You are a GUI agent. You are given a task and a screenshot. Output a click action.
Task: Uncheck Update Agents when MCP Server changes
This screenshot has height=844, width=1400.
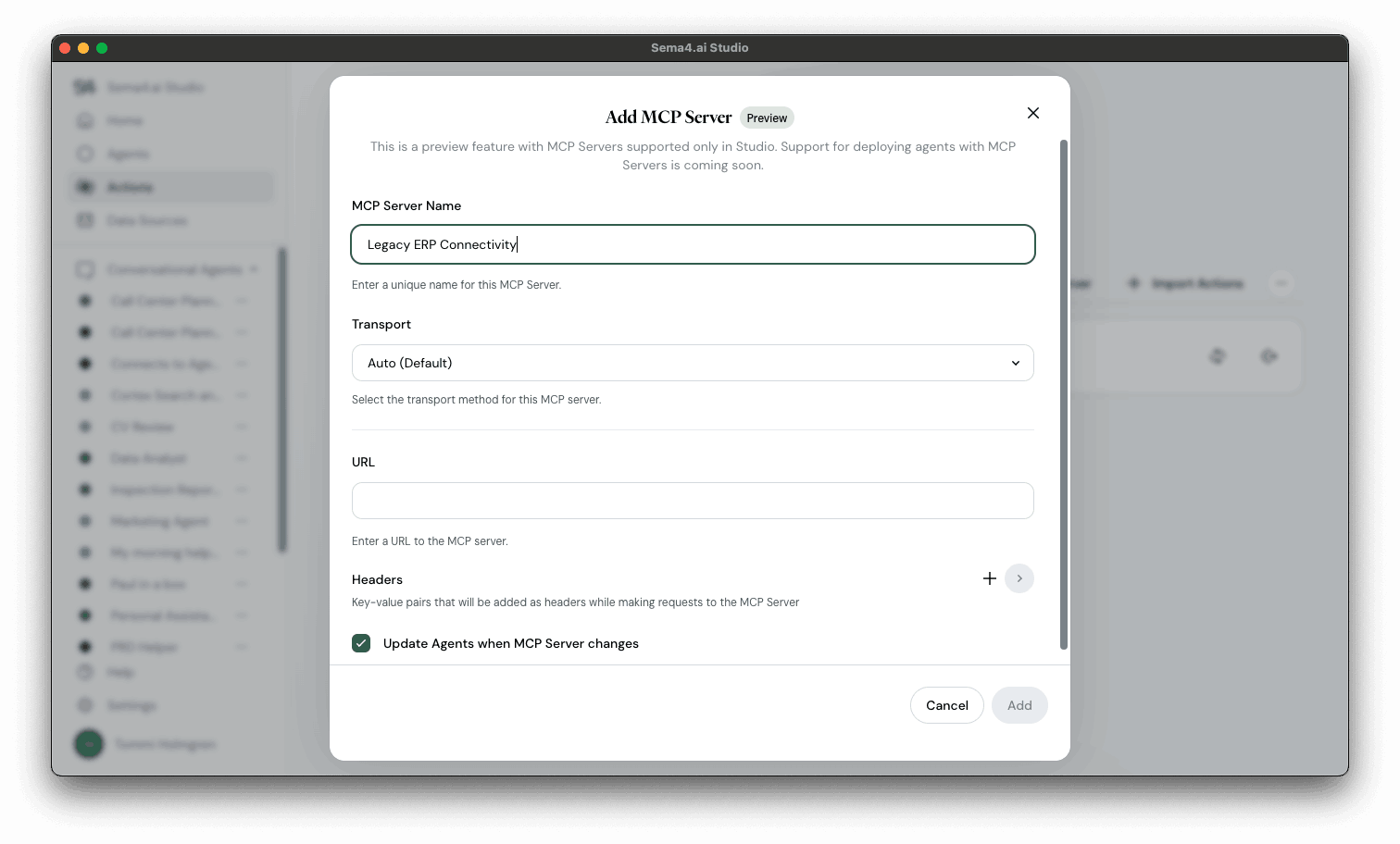coord(361,643)
